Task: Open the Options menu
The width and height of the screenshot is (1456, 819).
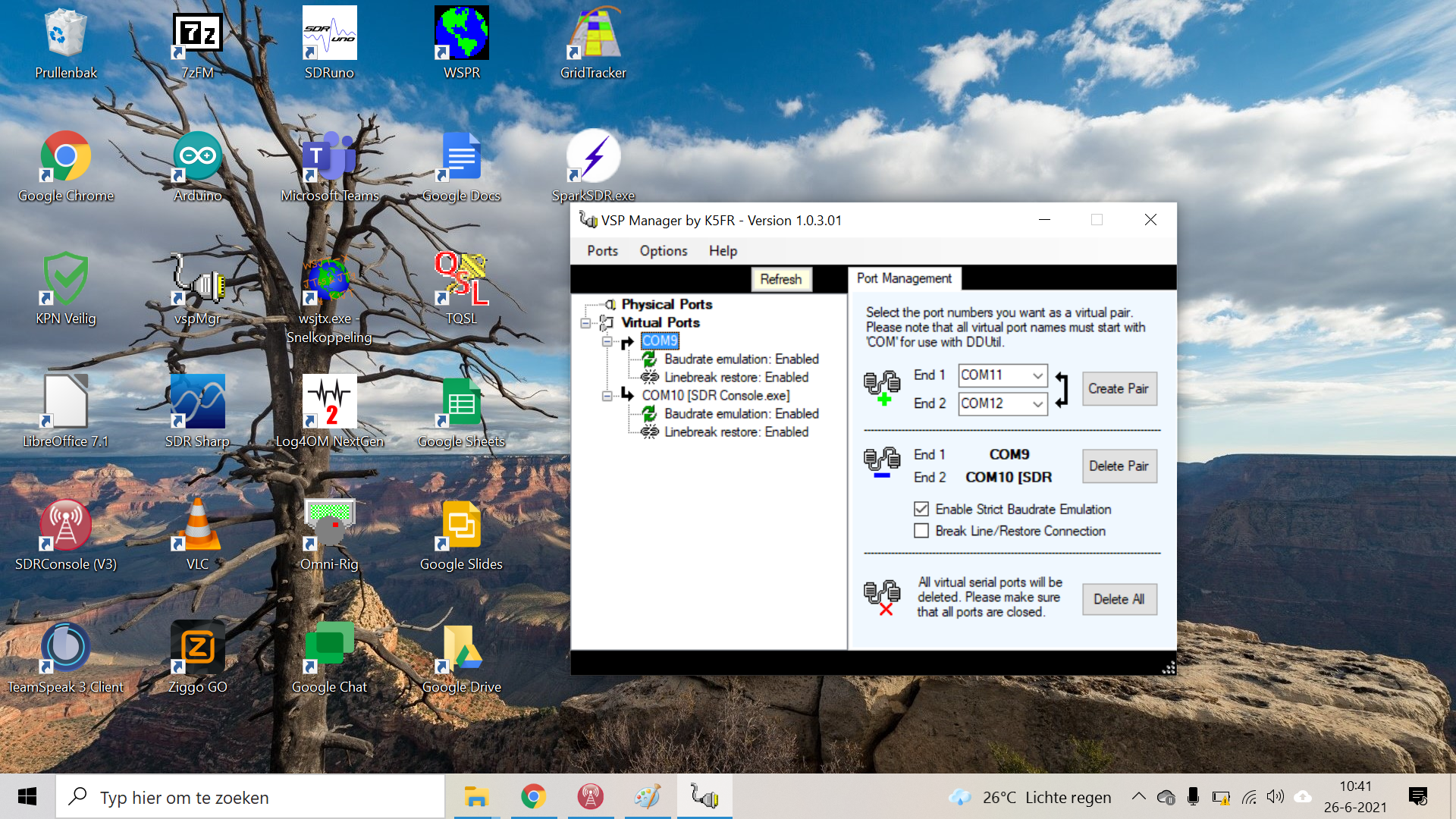Action: [663, 251]
